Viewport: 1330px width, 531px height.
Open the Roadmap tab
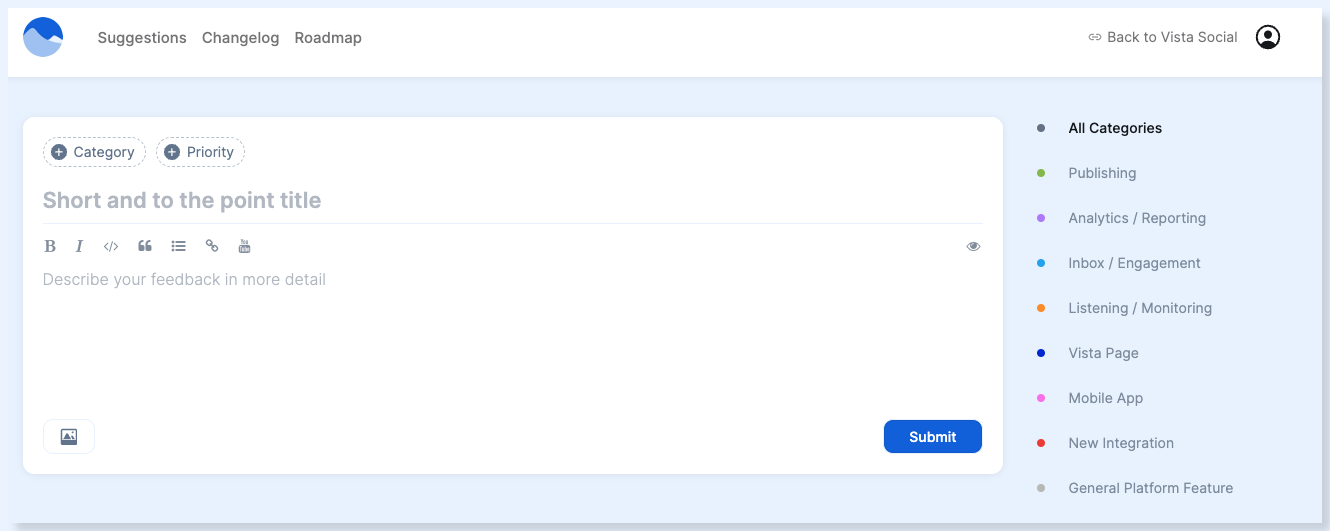tap(328, 38)
